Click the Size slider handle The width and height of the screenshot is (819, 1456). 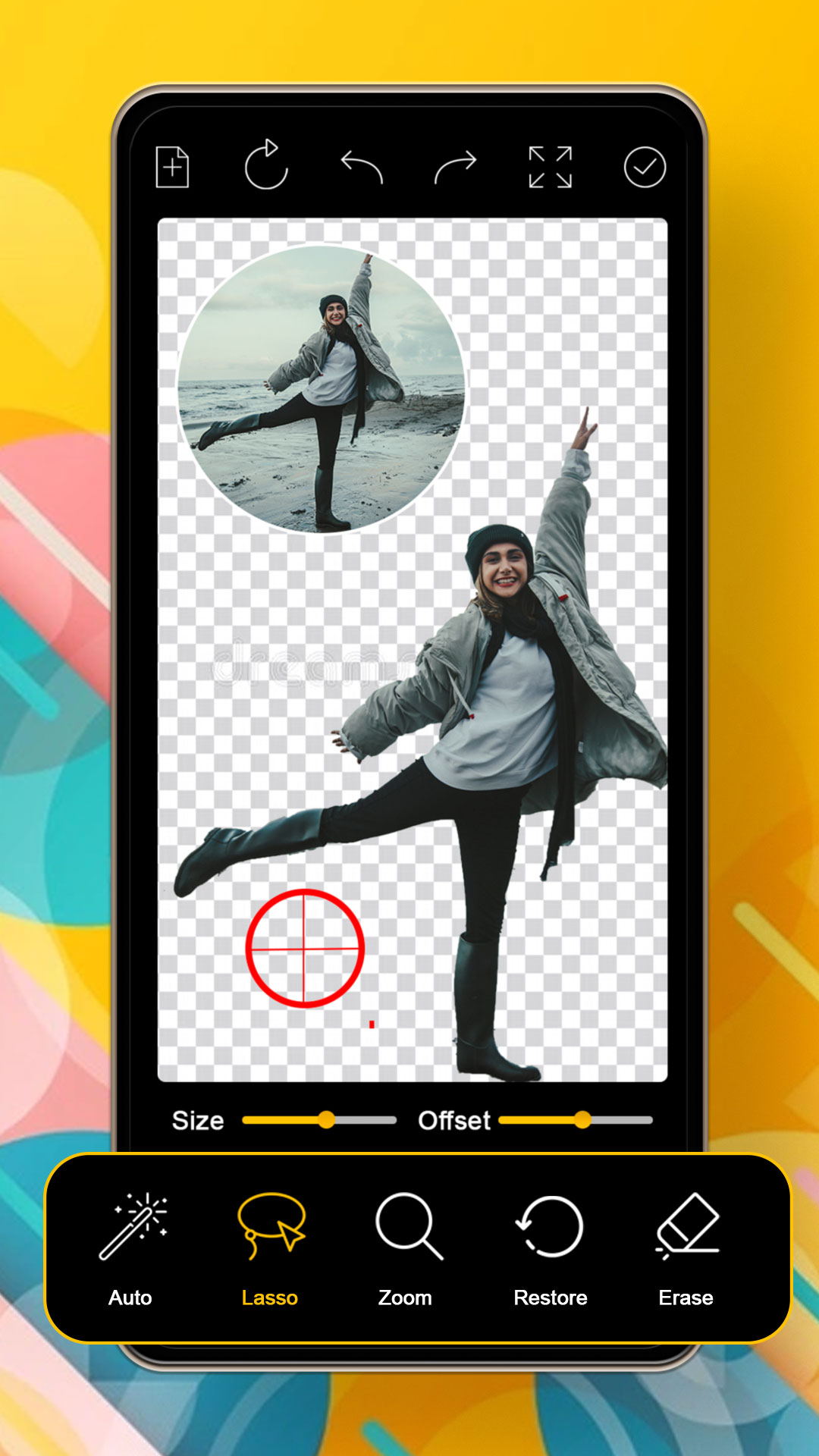point(326,1120)
